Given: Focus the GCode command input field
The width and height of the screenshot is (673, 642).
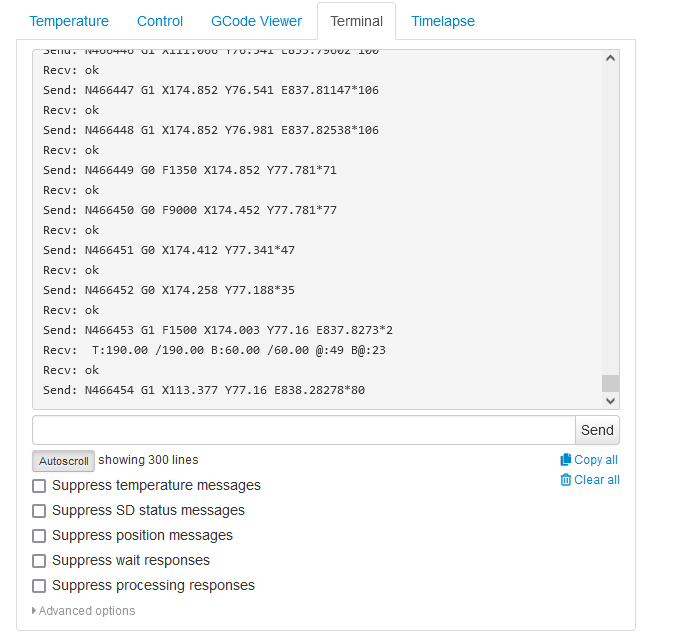Looking at the screenshot, I should [304, 430].
